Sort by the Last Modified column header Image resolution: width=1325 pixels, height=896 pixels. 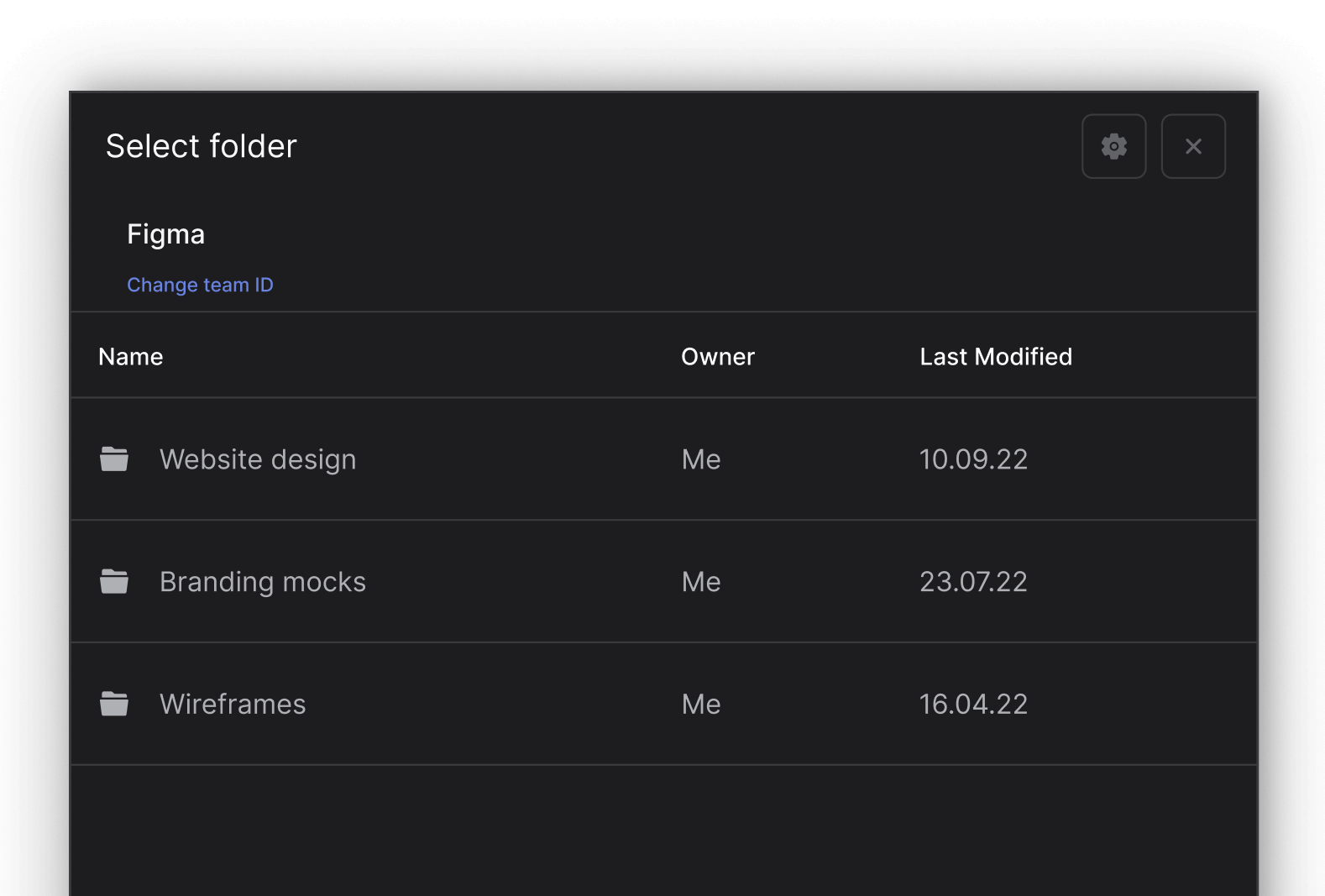click(995, 356)
